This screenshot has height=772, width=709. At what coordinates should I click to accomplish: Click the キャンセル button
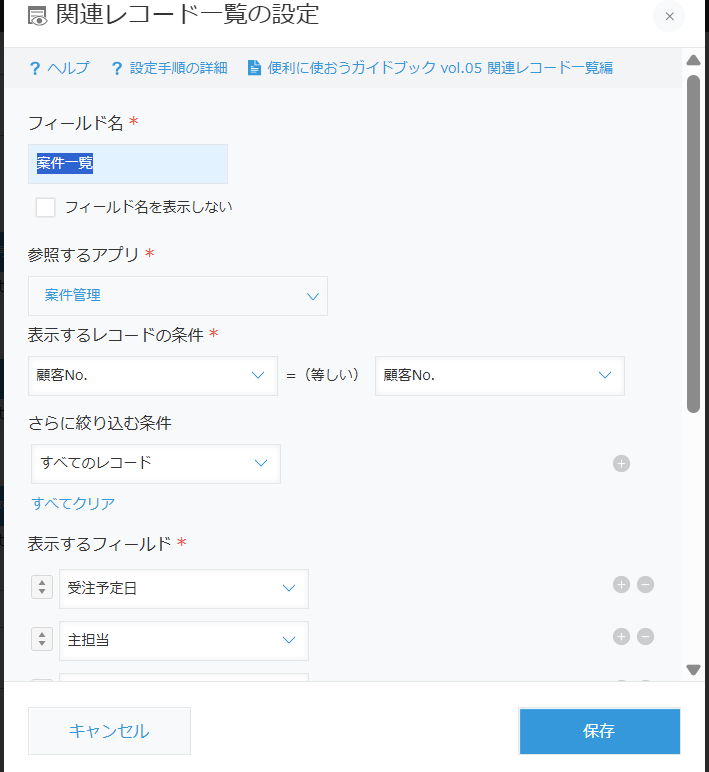click(x=109, y=731)
